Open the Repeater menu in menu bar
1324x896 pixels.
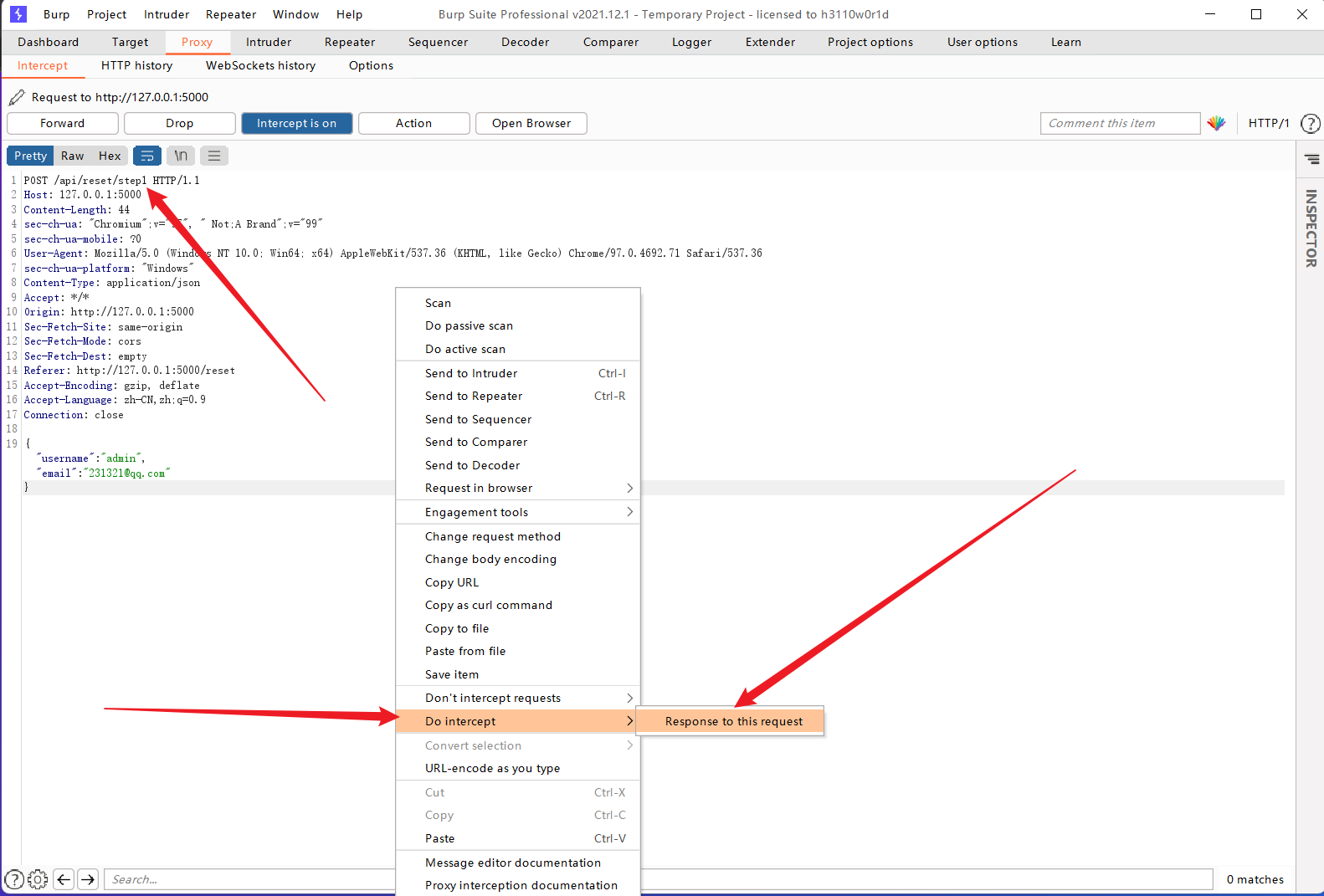[231, 14]
